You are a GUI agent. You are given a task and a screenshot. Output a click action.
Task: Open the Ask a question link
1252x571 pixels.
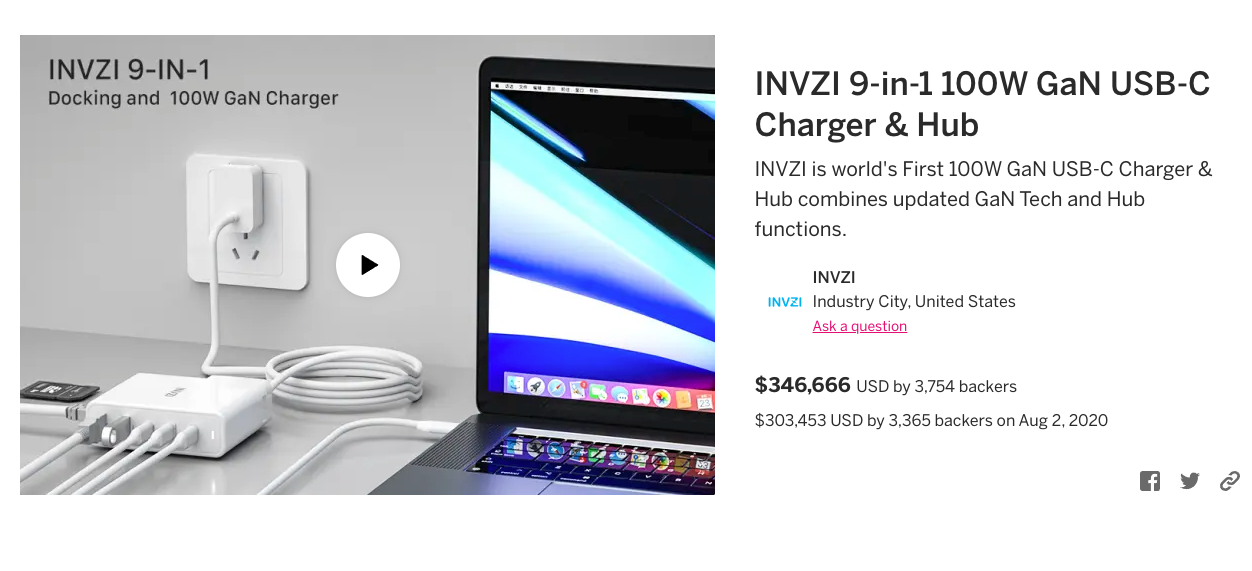coord(860,326)
